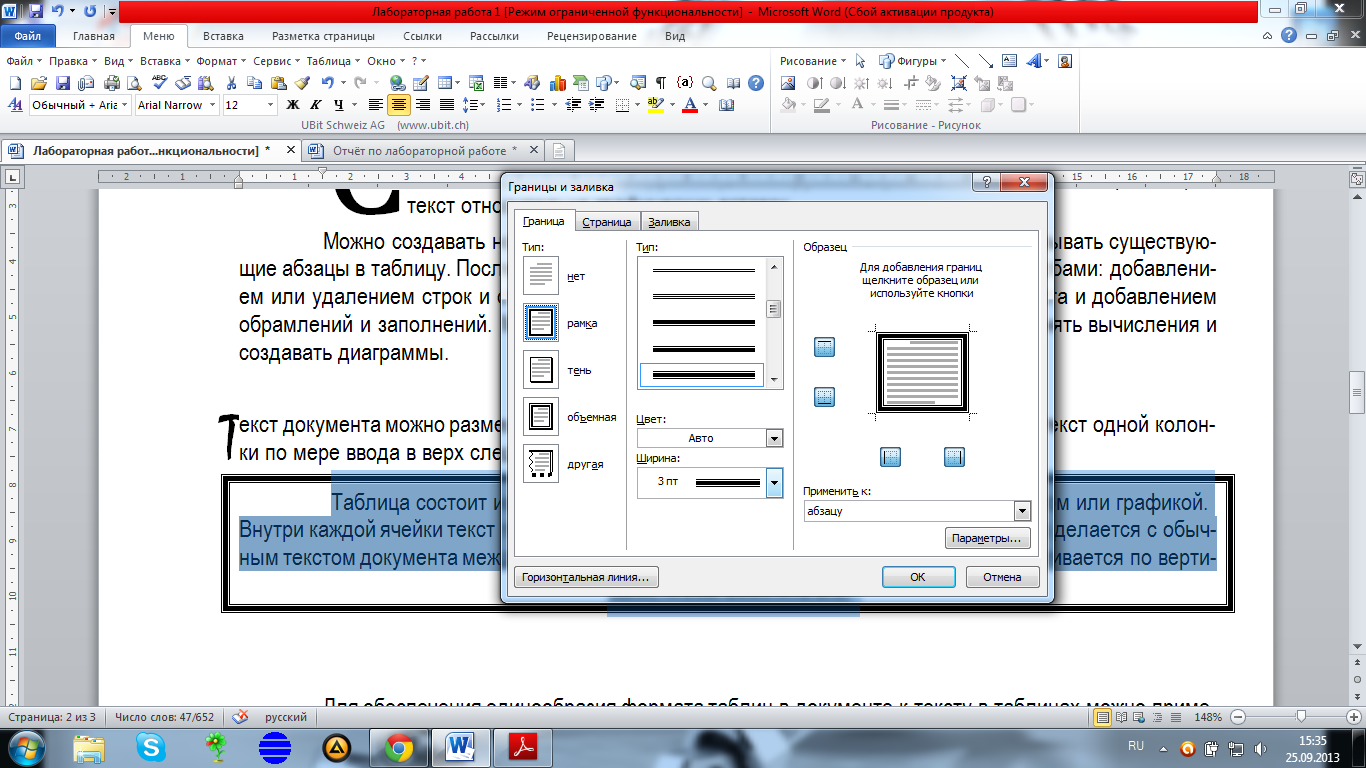
Task: Switch to the 'Заливка' tab in dialog
Action: coord(669,222)
